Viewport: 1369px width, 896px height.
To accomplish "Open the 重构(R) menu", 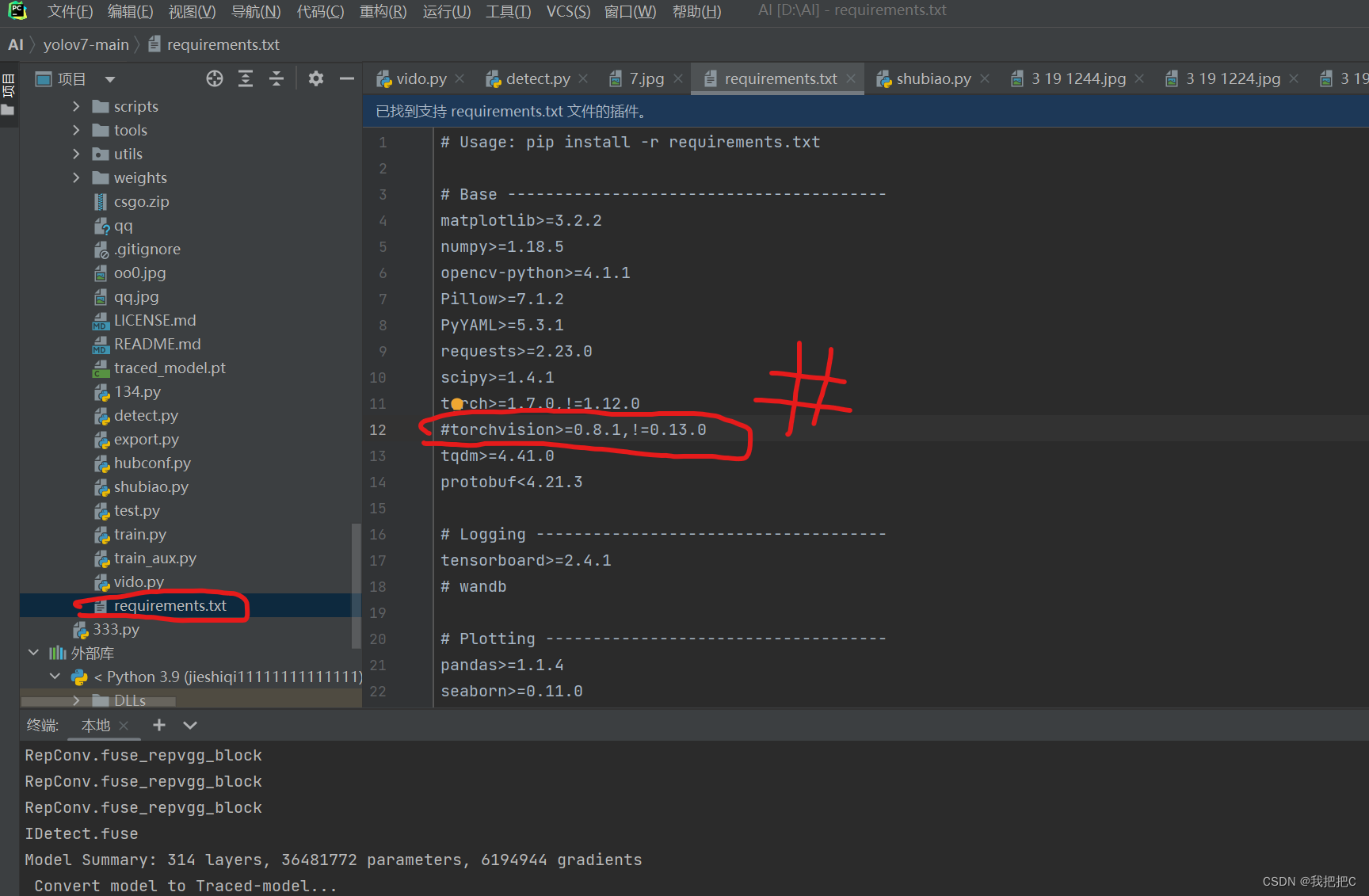I will pyautogui.click(x=383, y=12).
